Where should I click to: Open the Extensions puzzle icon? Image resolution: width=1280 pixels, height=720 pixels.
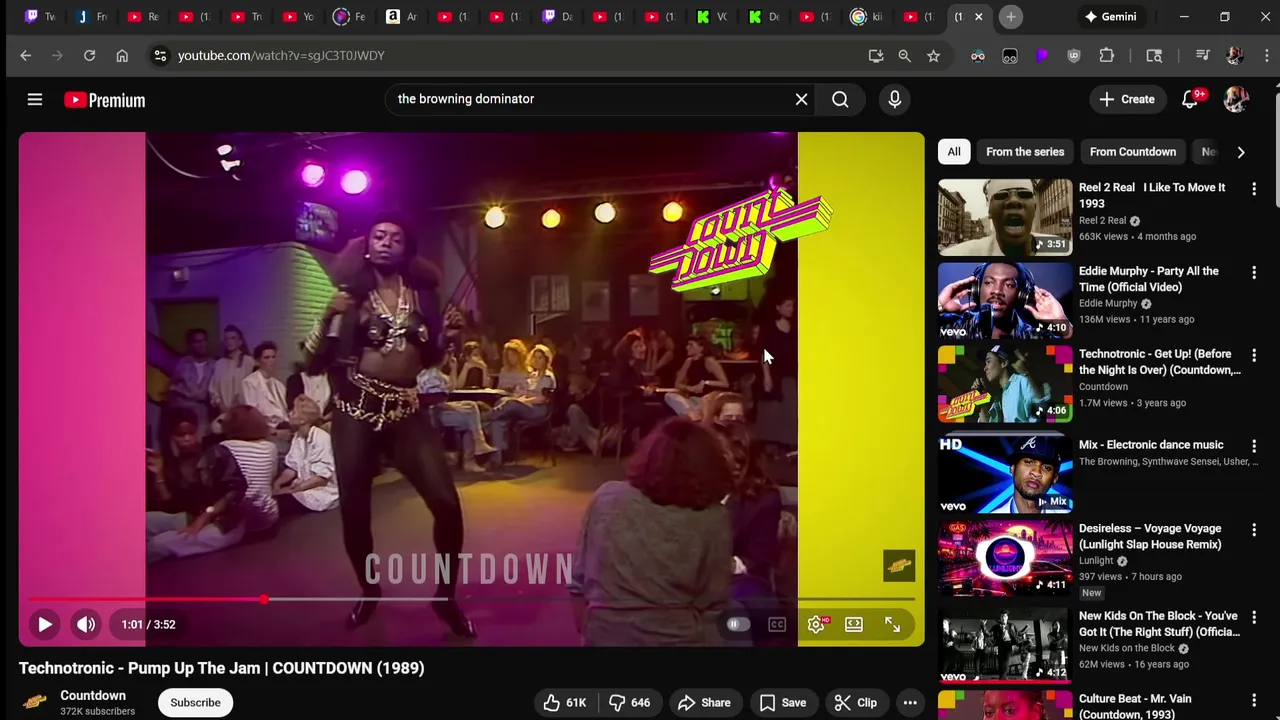click(x=1107, y=56)
